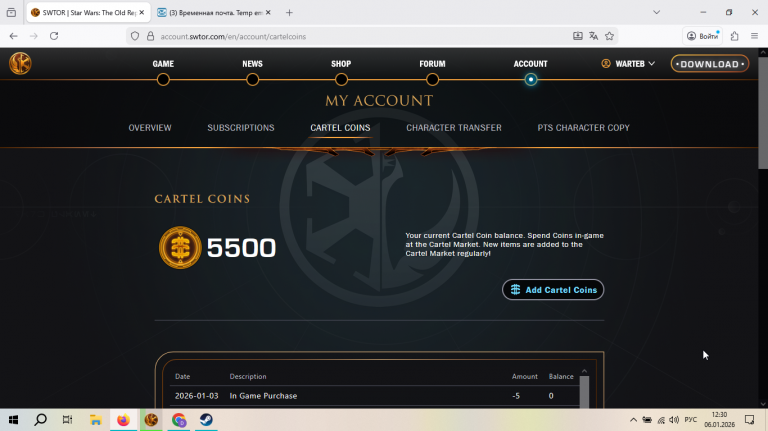Click the -5 amount cell
The width and height of the screenshot is (768, 431).
pyautogui.click(x=516, y=396)
